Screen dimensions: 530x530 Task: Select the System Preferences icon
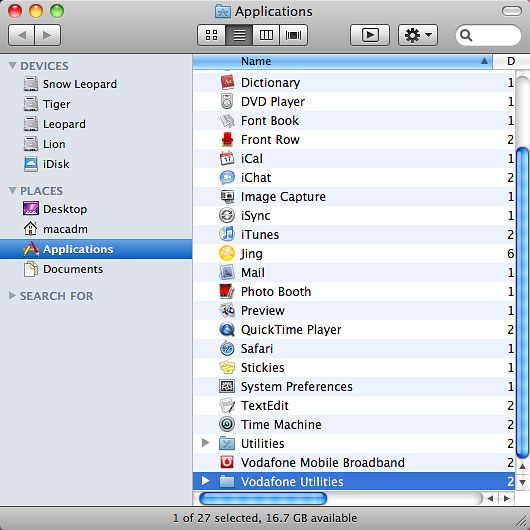pos(227,386)
